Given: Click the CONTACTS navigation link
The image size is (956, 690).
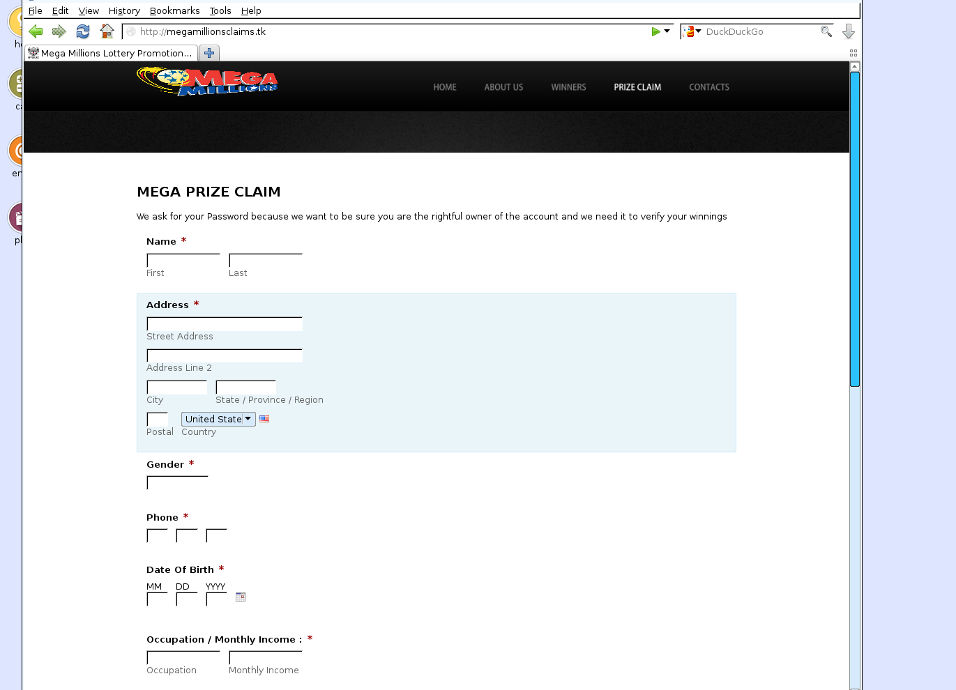Looking at the screenshot, I should 709,87.
